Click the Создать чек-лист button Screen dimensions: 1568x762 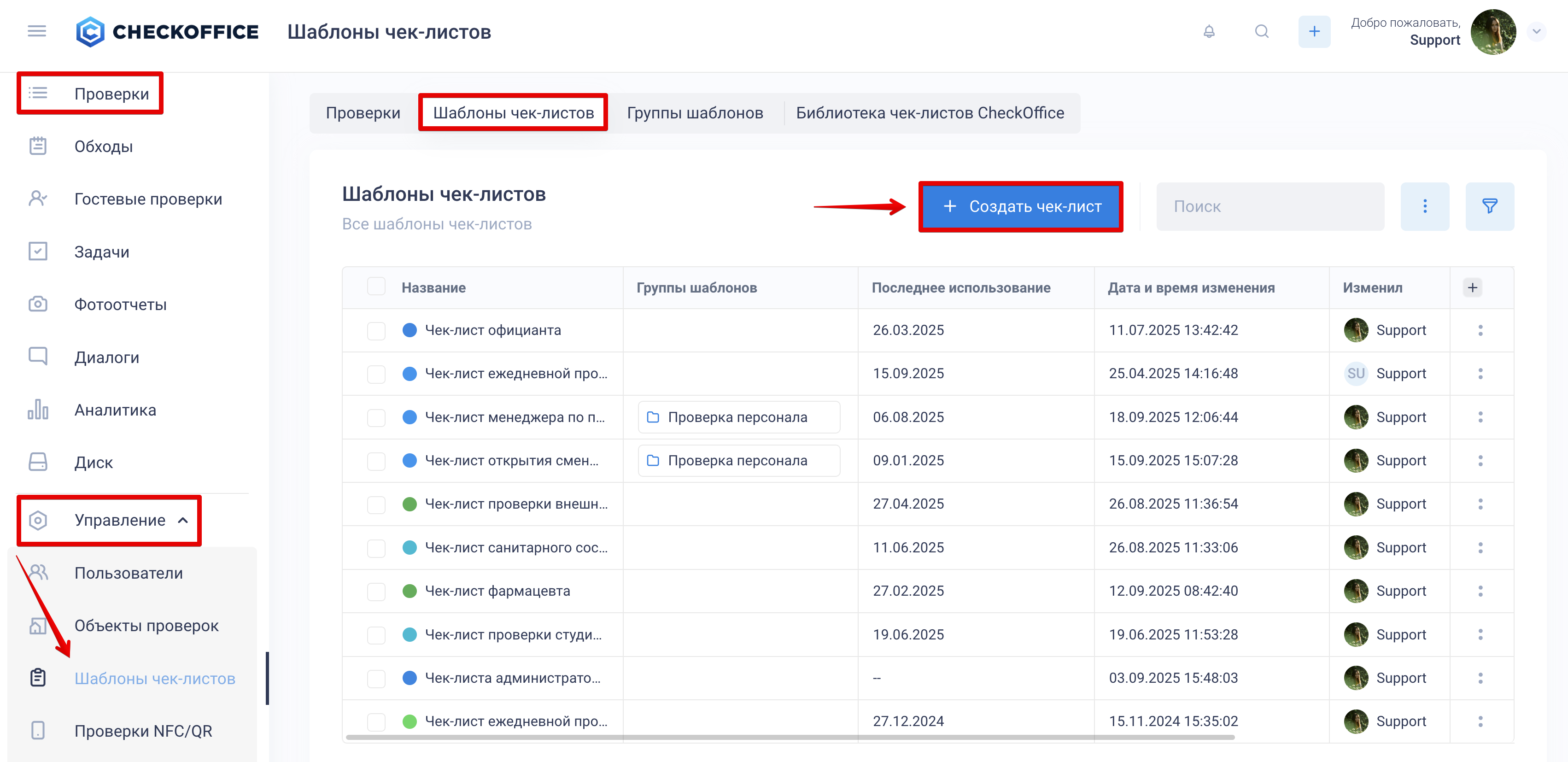(1020, 207)
